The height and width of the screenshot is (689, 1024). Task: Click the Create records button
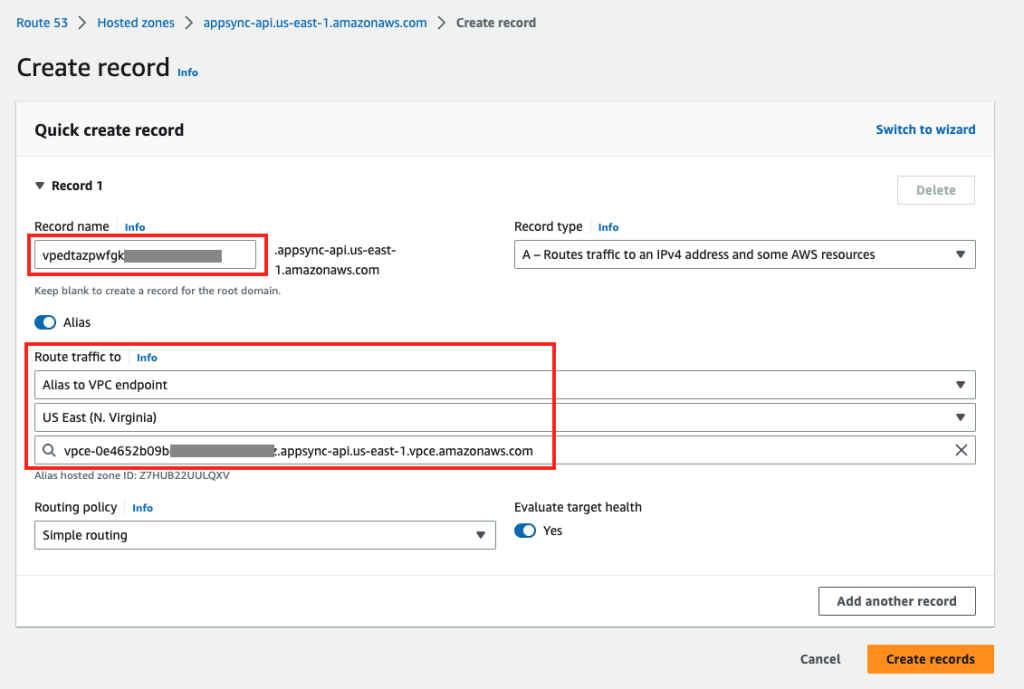(x=930, y=659)
